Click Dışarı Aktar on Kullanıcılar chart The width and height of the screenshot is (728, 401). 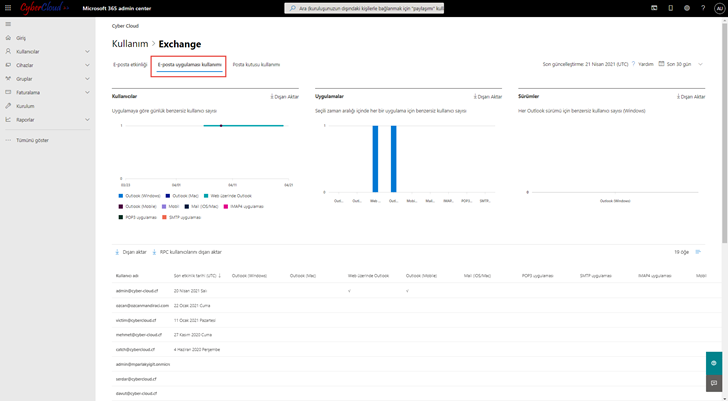point(284,97)
